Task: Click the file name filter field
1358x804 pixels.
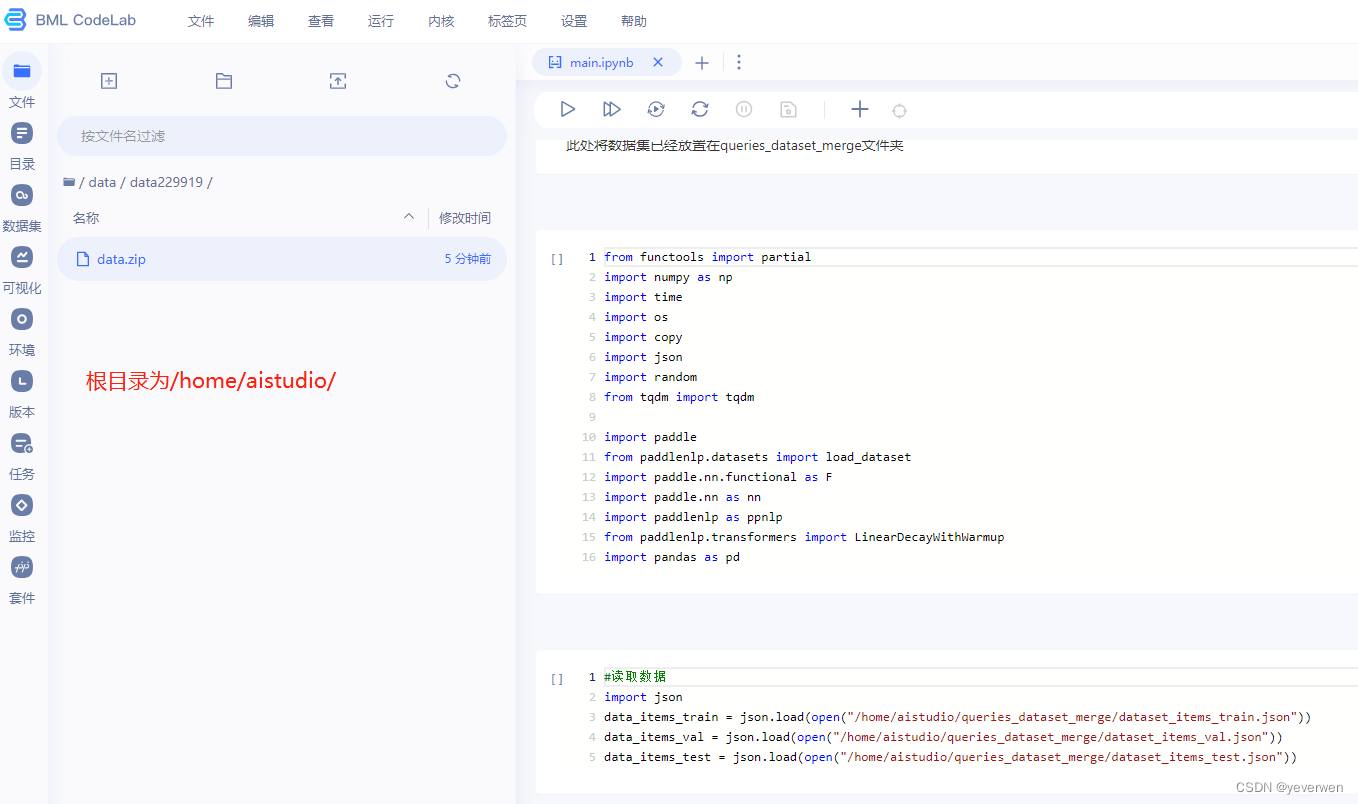Action: click(282, 136)
